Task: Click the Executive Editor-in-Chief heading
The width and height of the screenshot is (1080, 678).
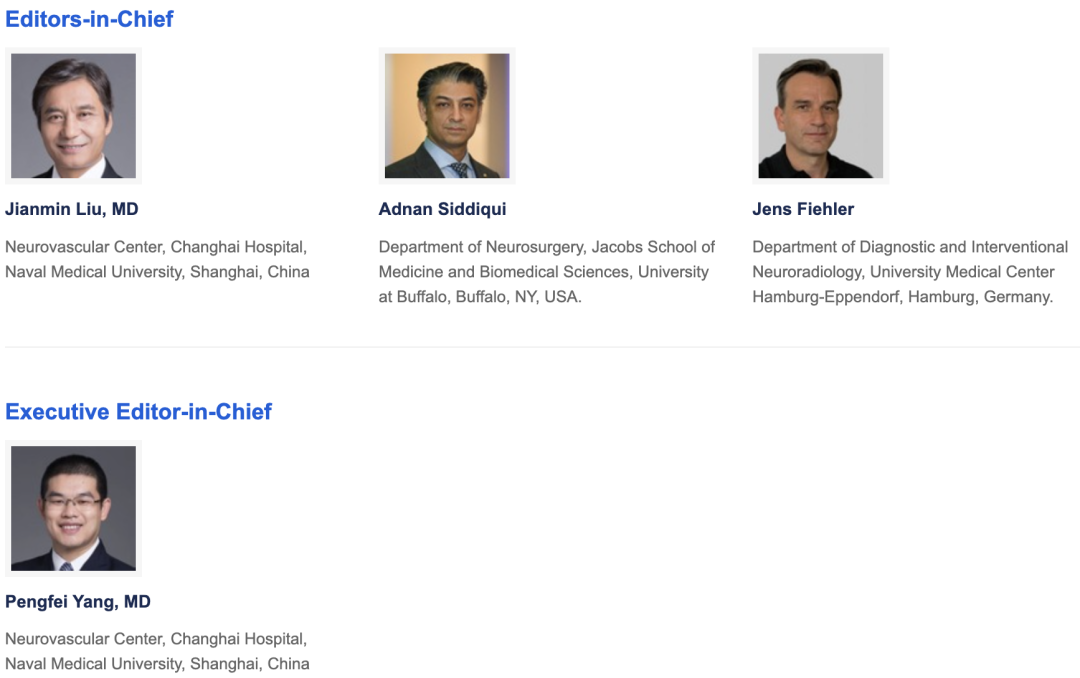Action: [138, 411]
